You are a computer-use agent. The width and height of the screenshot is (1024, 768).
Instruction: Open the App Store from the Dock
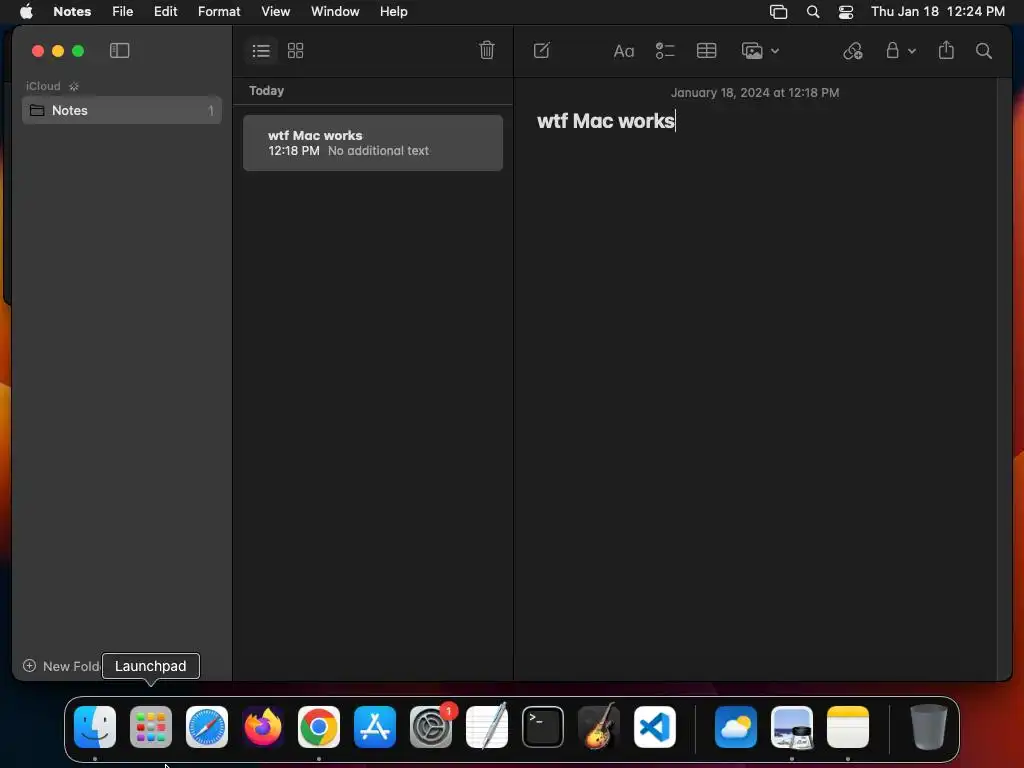click(375, 727)
